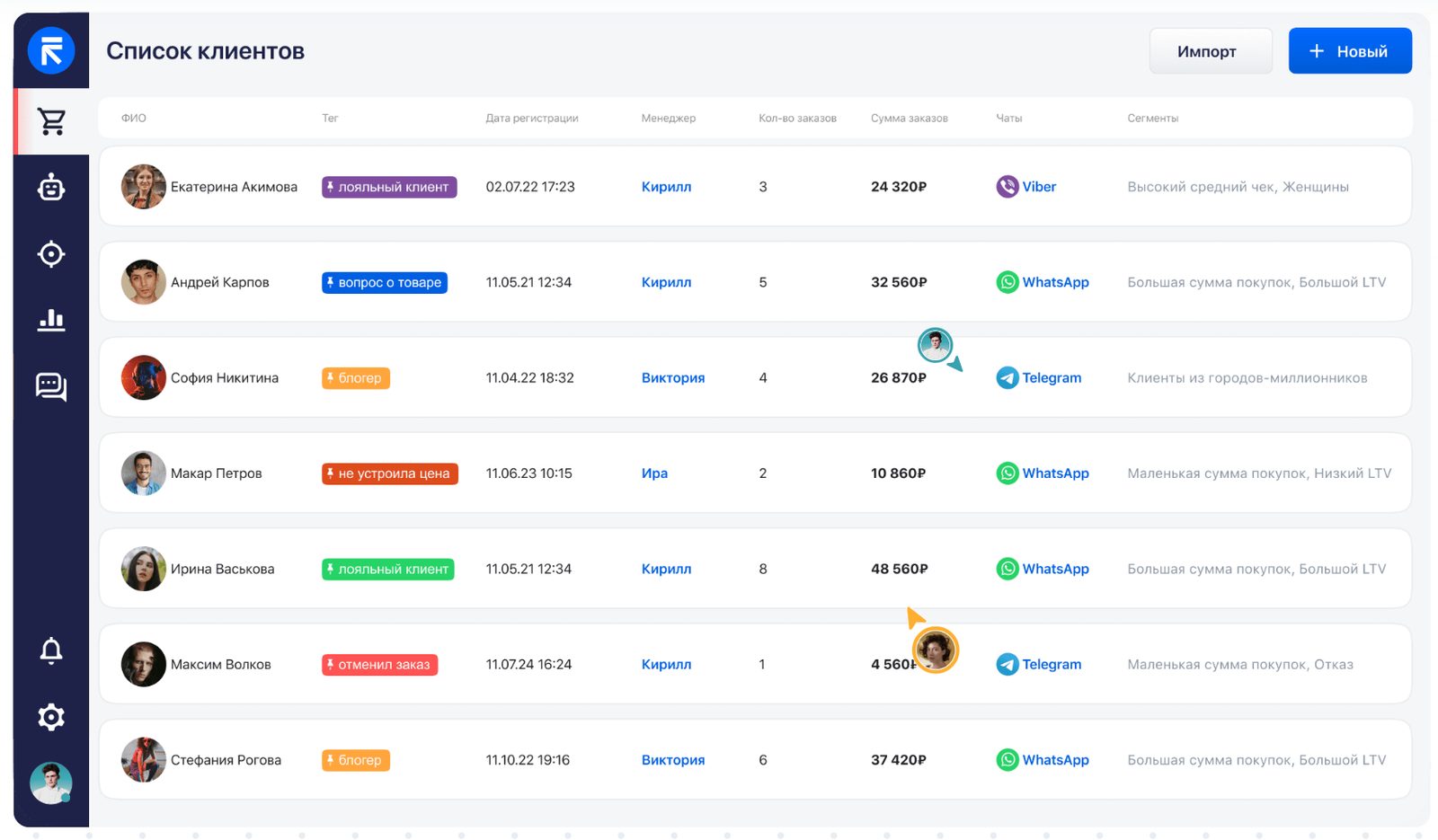Image resolution: width=1438 pixels, height=840 pixels.
Task: Open the chat messages sidebar icon
Action: click(x=51, y=386)
